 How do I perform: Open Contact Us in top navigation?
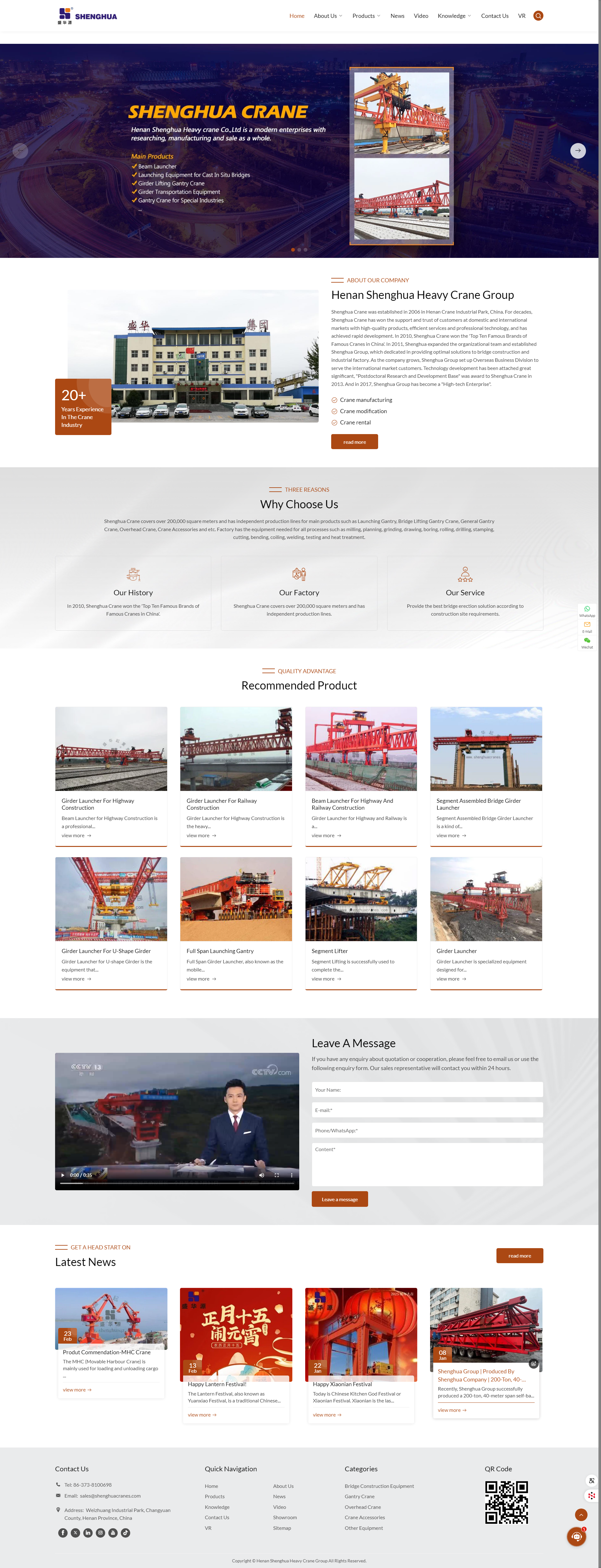point(495,16)
